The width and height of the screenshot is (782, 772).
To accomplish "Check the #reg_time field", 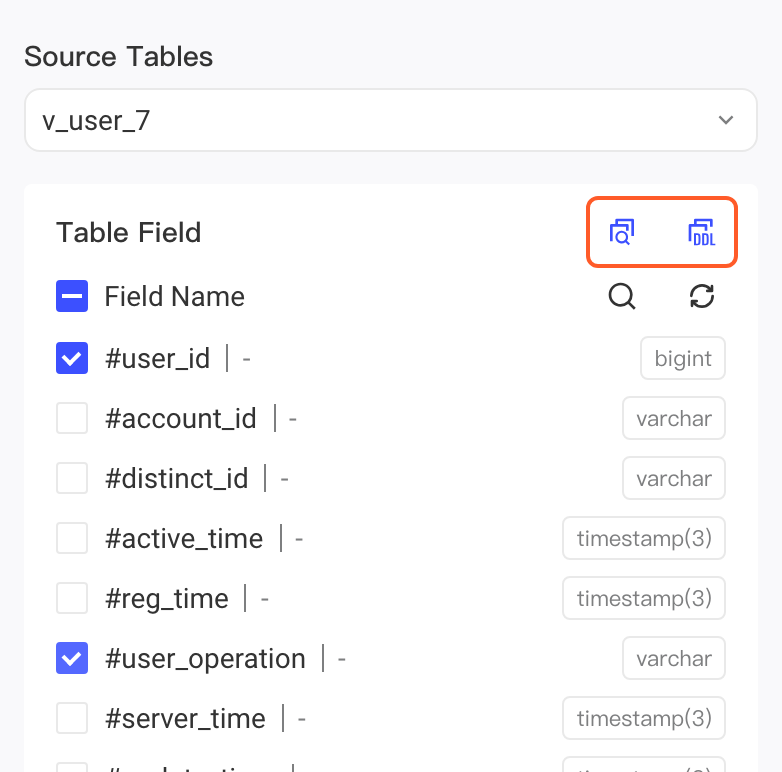I will click(72, 598).
